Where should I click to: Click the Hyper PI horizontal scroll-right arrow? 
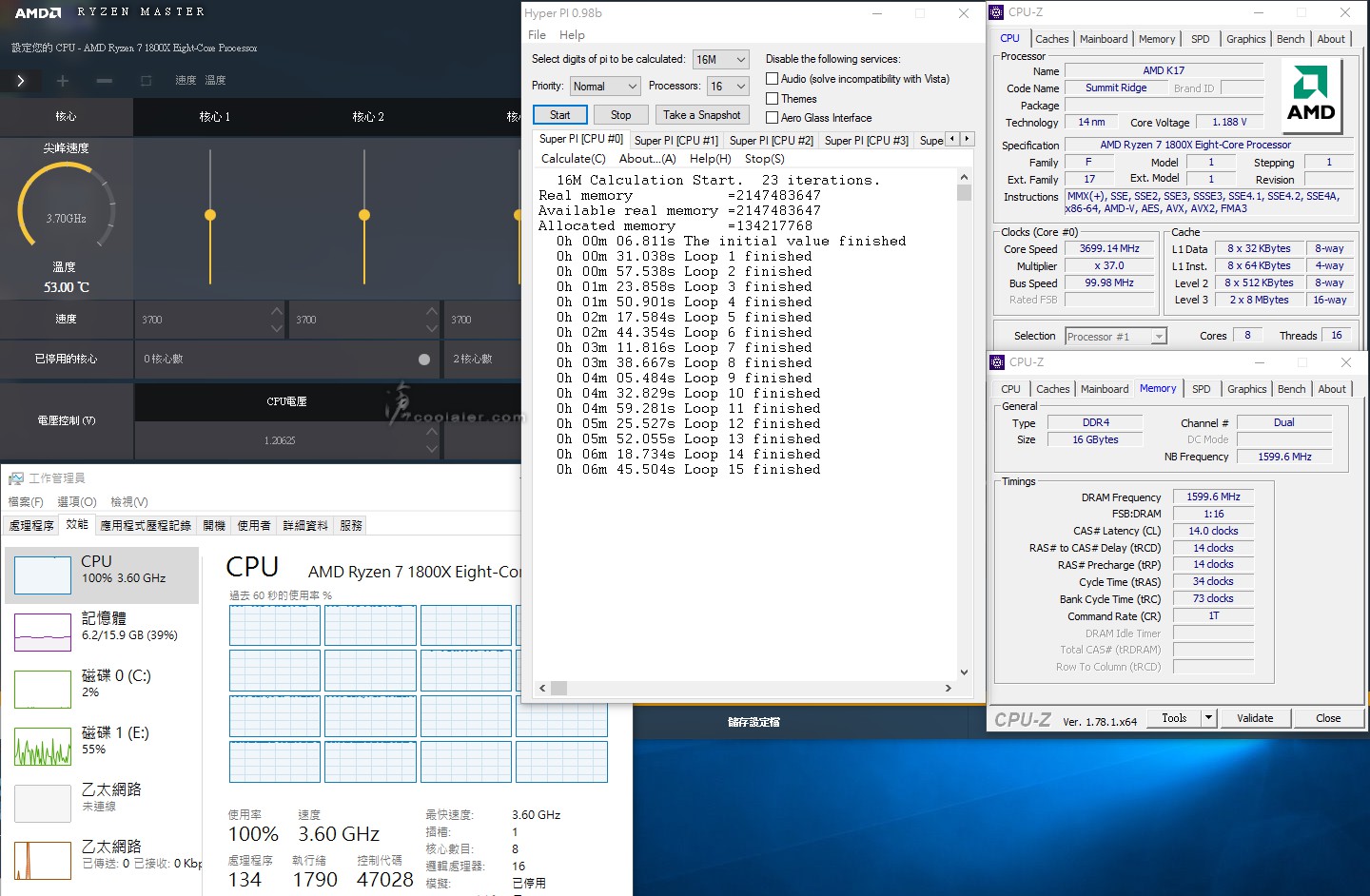948,688
